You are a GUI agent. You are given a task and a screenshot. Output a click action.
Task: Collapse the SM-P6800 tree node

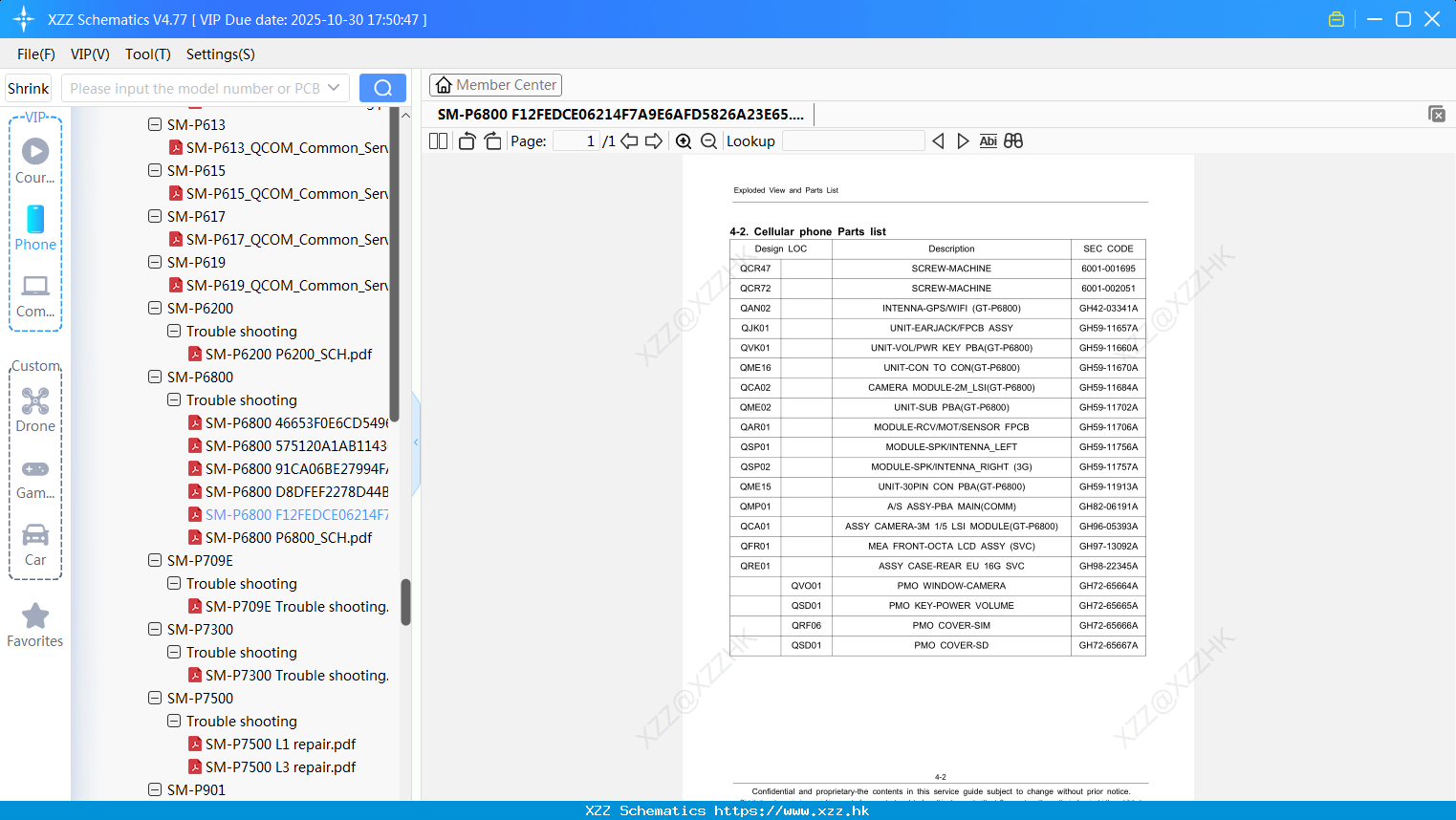pyautogui.click(x=155, y=377)
